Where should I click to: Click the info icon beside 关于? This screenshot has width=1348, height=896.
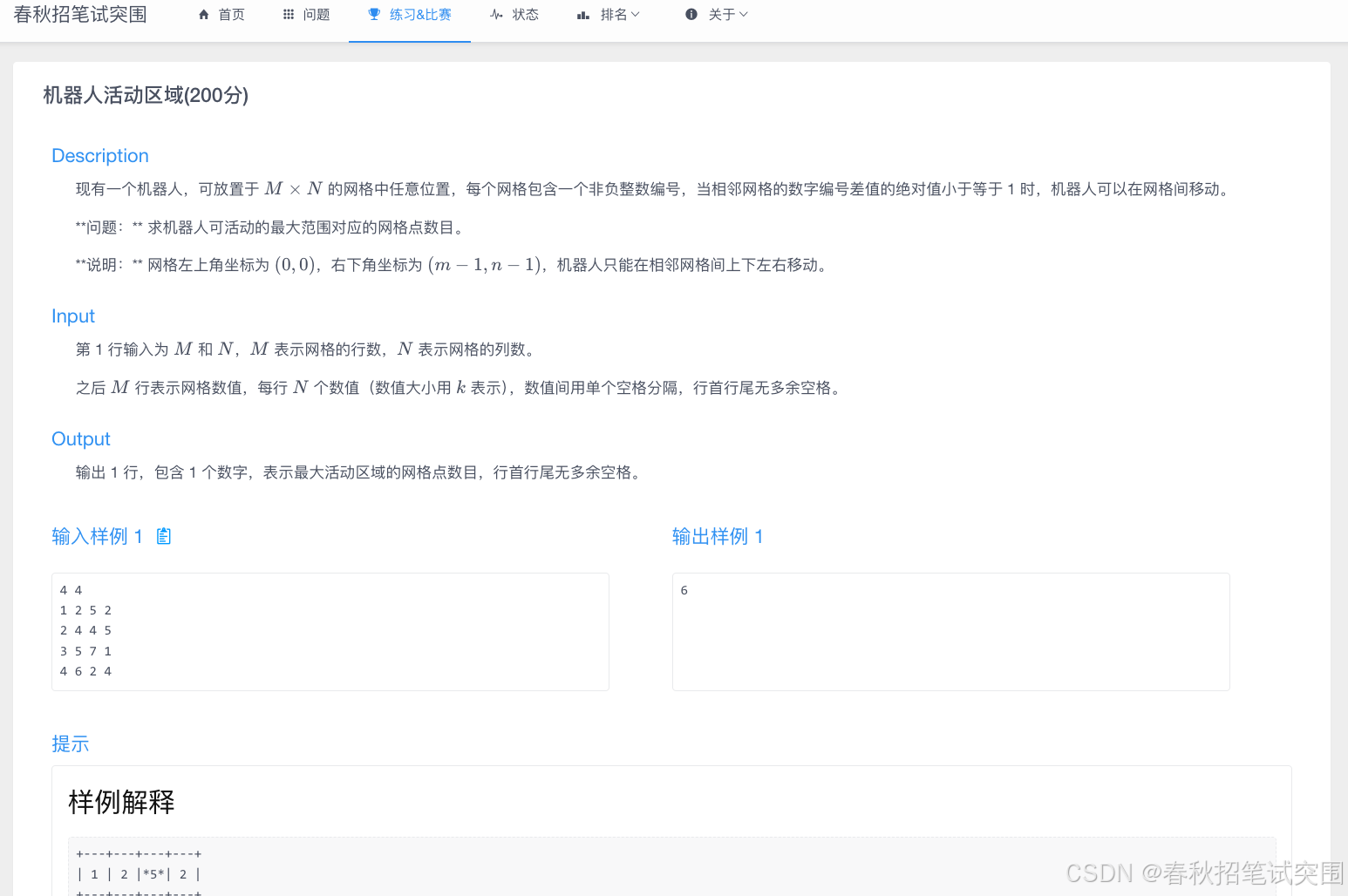pos(691,15)
